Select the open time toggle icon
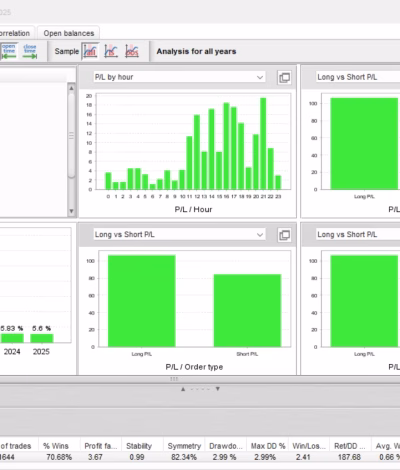The height and width of the screenshot is (470, 400). [9, 51]
